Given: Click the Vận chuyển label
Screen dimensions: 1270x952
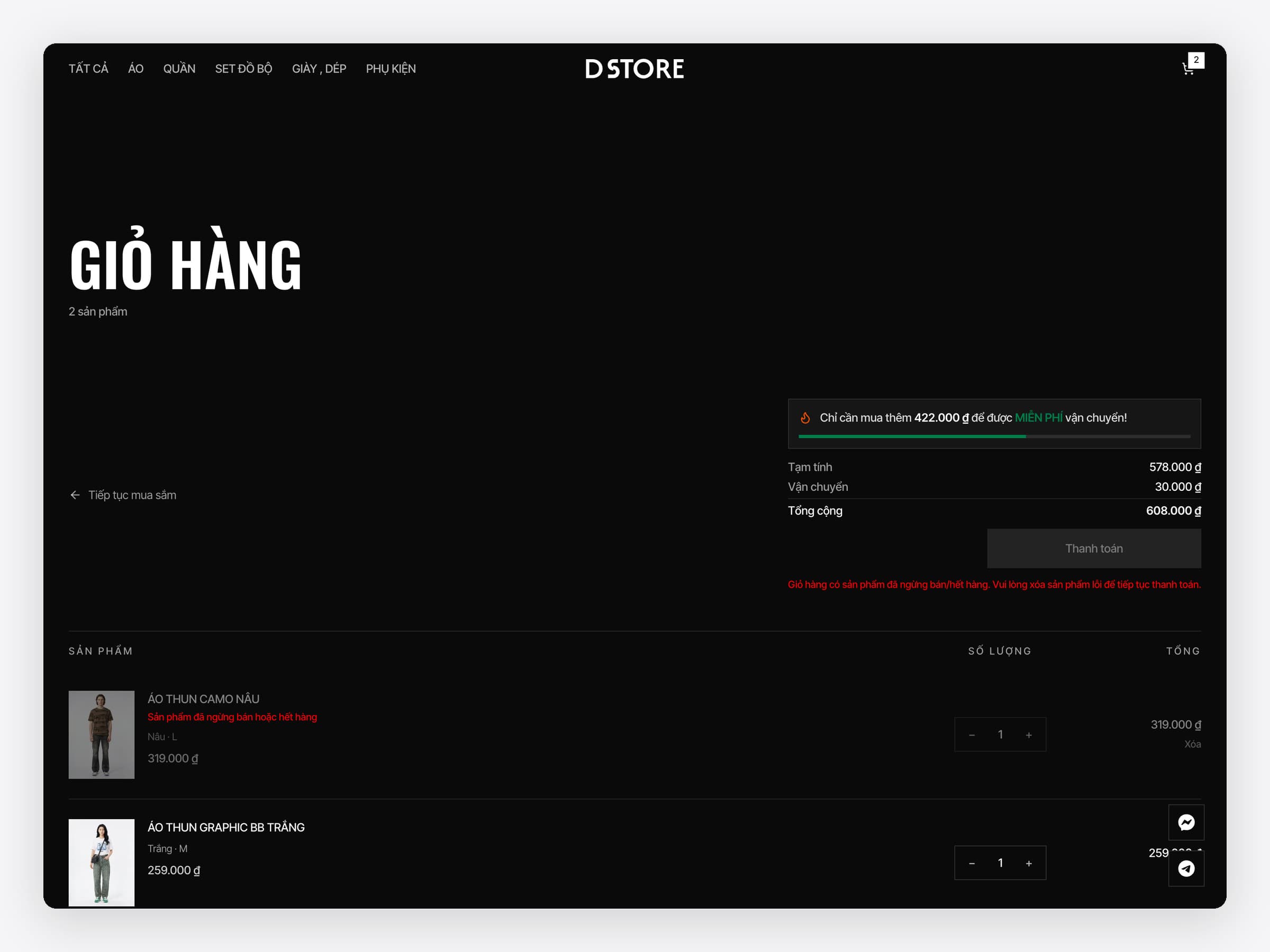Looking at the screenshot, I should (x=818, y=487).
